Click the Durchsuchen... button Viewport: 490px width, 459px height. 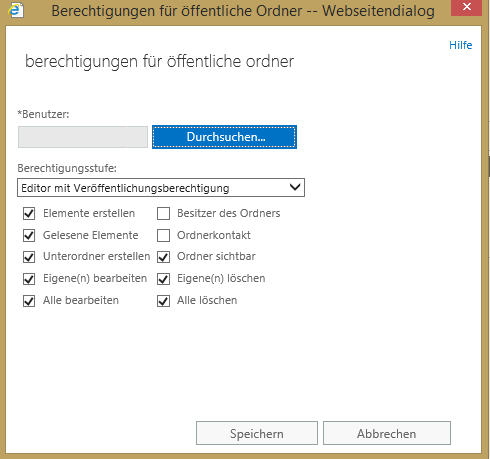pos(224,137)
